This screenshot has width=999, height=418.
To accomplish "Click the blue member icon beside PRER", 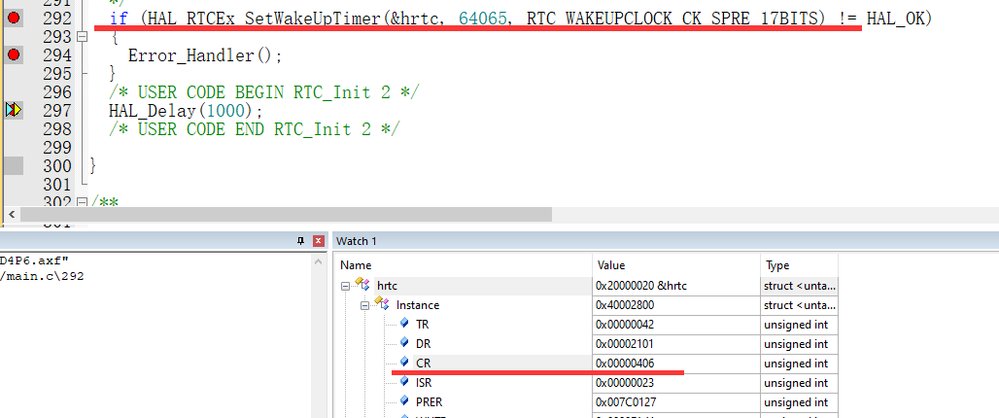I will (x=404, y=401).
